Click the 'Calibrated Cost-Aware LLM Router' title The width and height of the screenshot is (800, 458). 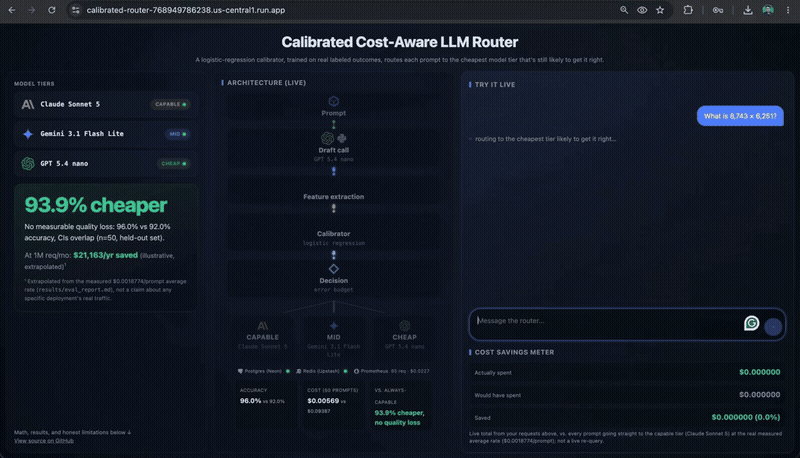coord(399,42)
